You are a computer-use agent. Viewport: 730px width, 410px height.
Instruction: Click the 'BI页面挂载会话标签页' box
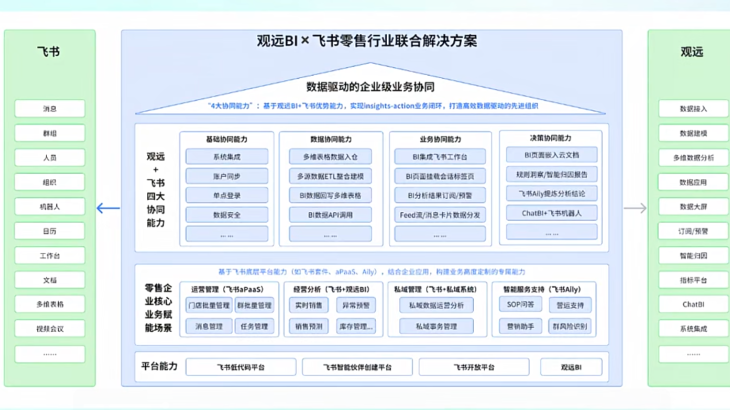[x=440, y=176]
